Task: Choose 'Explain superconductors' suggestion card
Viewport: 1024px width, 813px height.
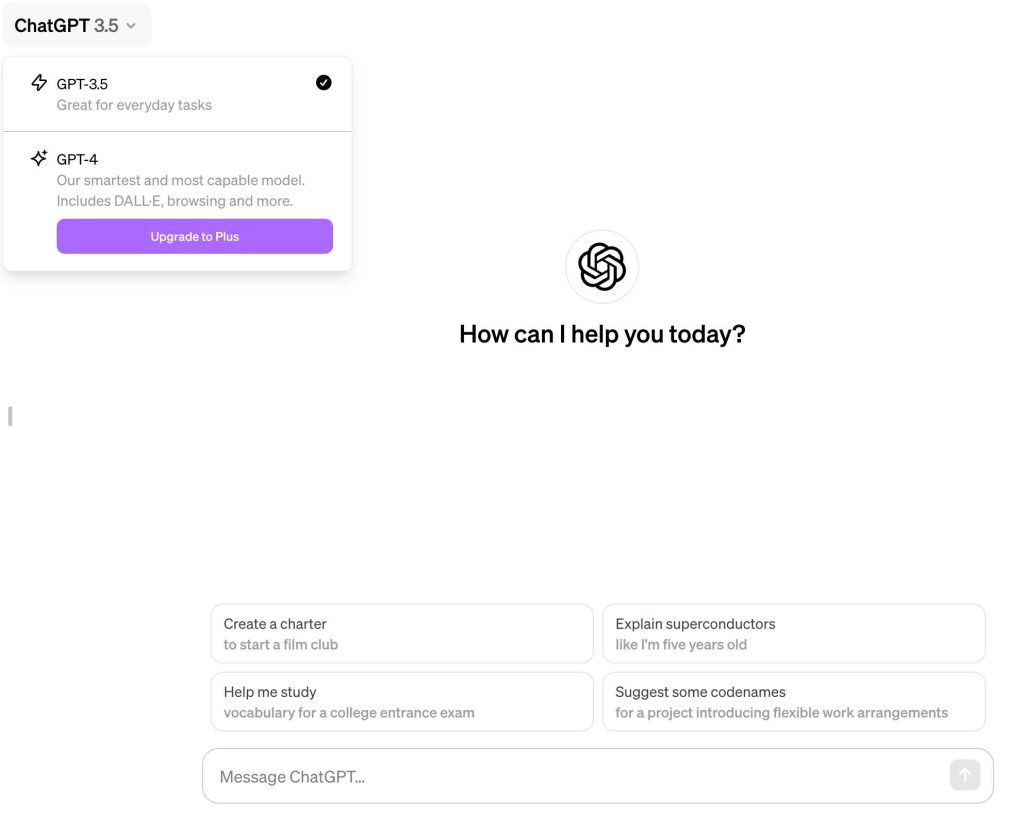Action: 793,633
